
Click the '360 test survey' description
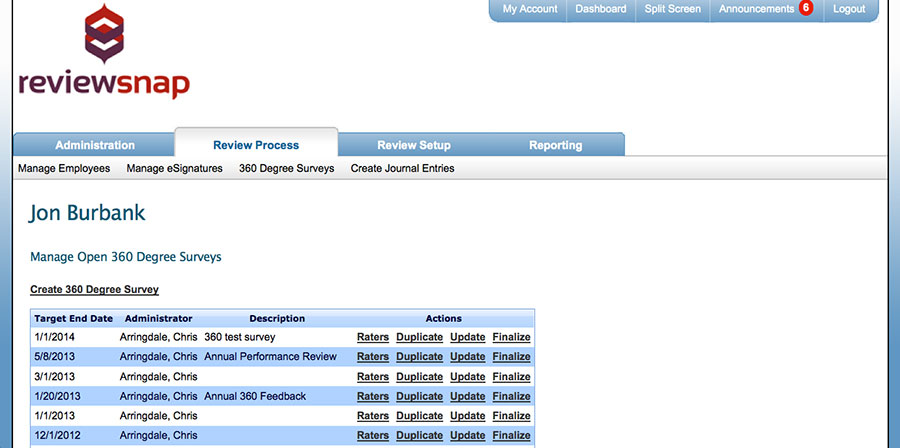[x=240, y=337]
